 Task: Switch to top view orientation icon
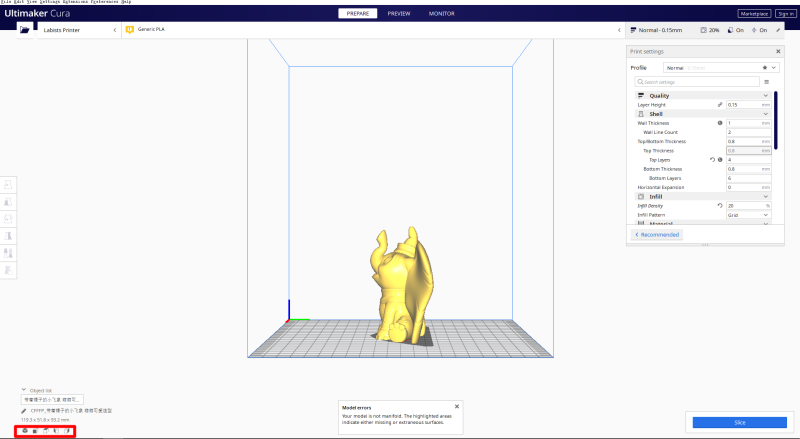(46, 431)
